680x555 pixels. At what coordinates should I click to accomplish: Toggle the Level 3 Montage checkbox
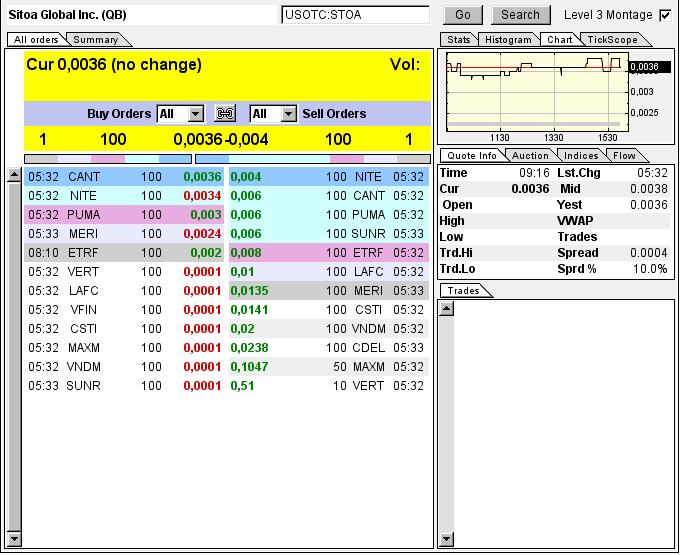click(665, 15)
